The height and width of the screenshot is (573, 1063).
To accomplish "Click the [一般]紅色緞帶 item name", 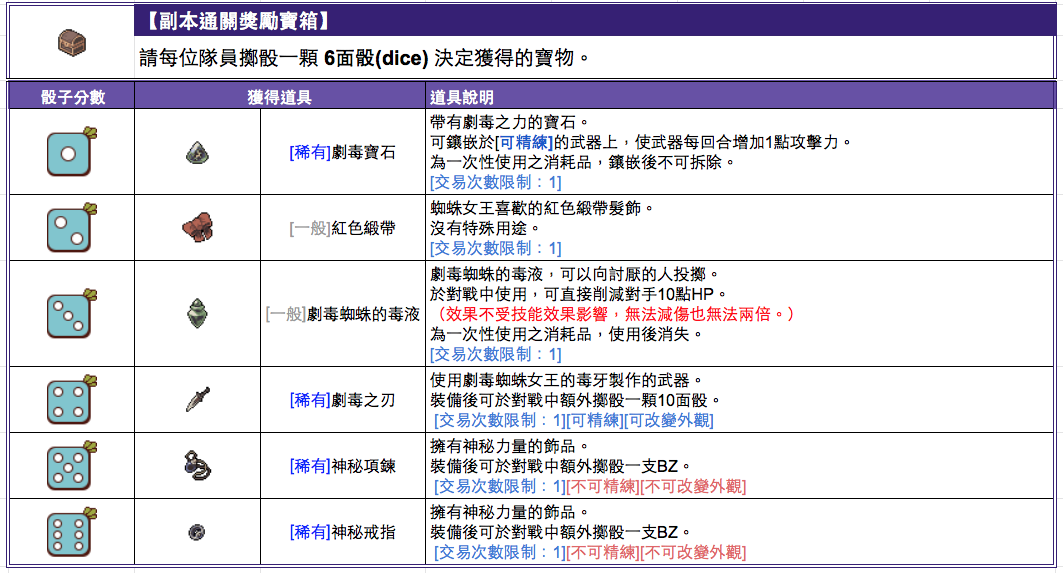I will point(342,228).
